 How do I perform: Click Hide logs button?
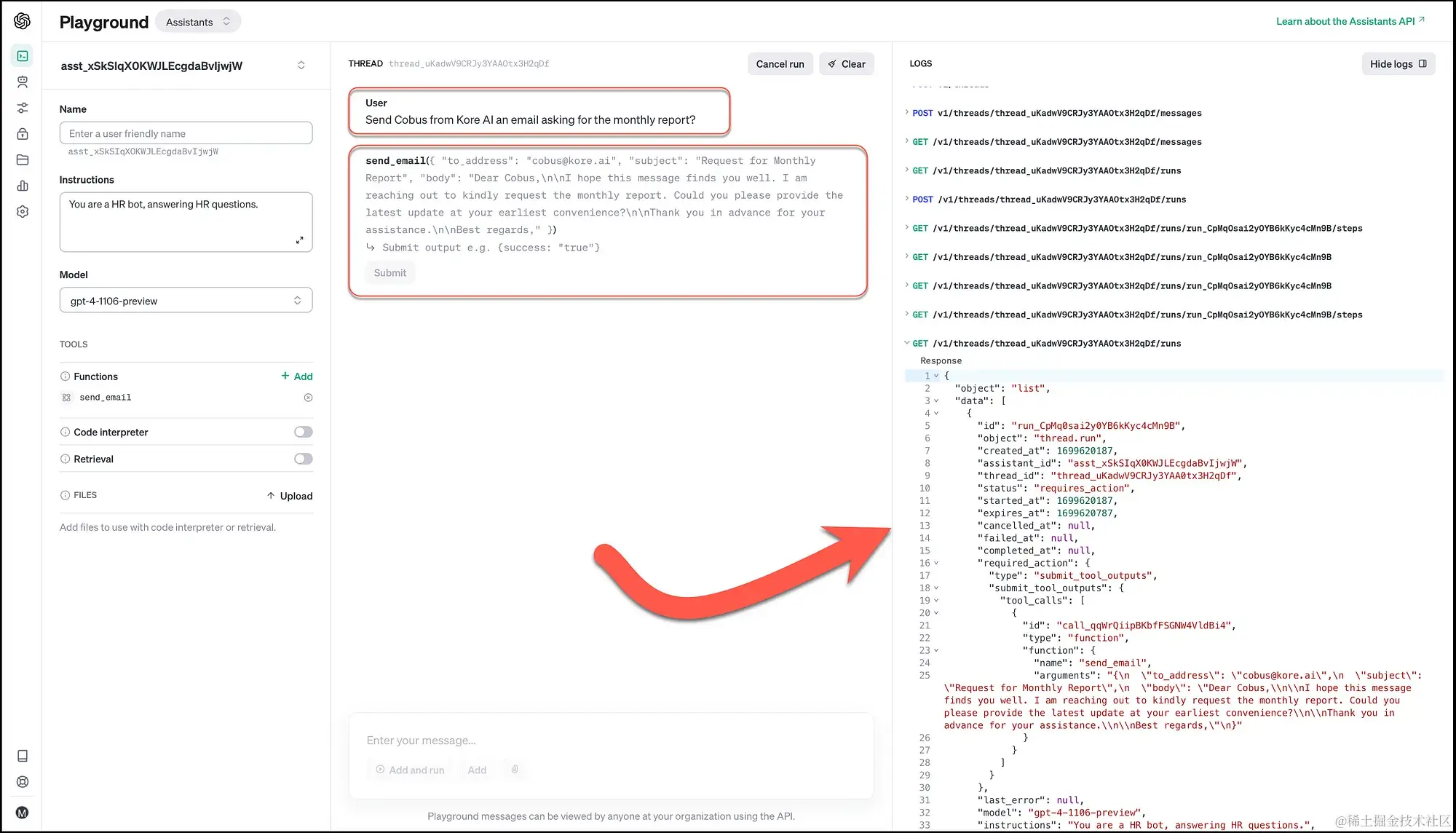click(1398, 64)
